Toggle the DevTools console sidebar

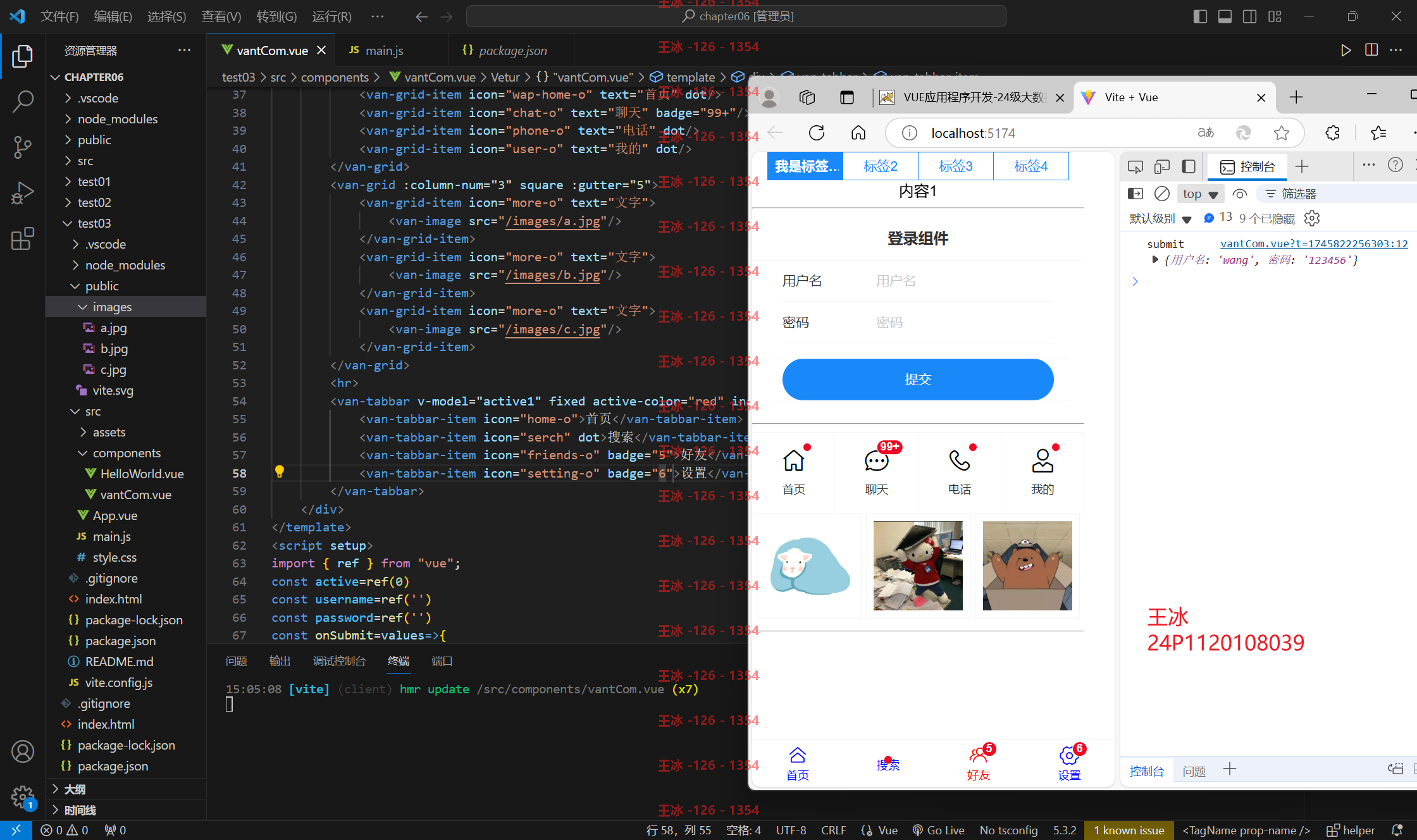(x=1135, y=194)
